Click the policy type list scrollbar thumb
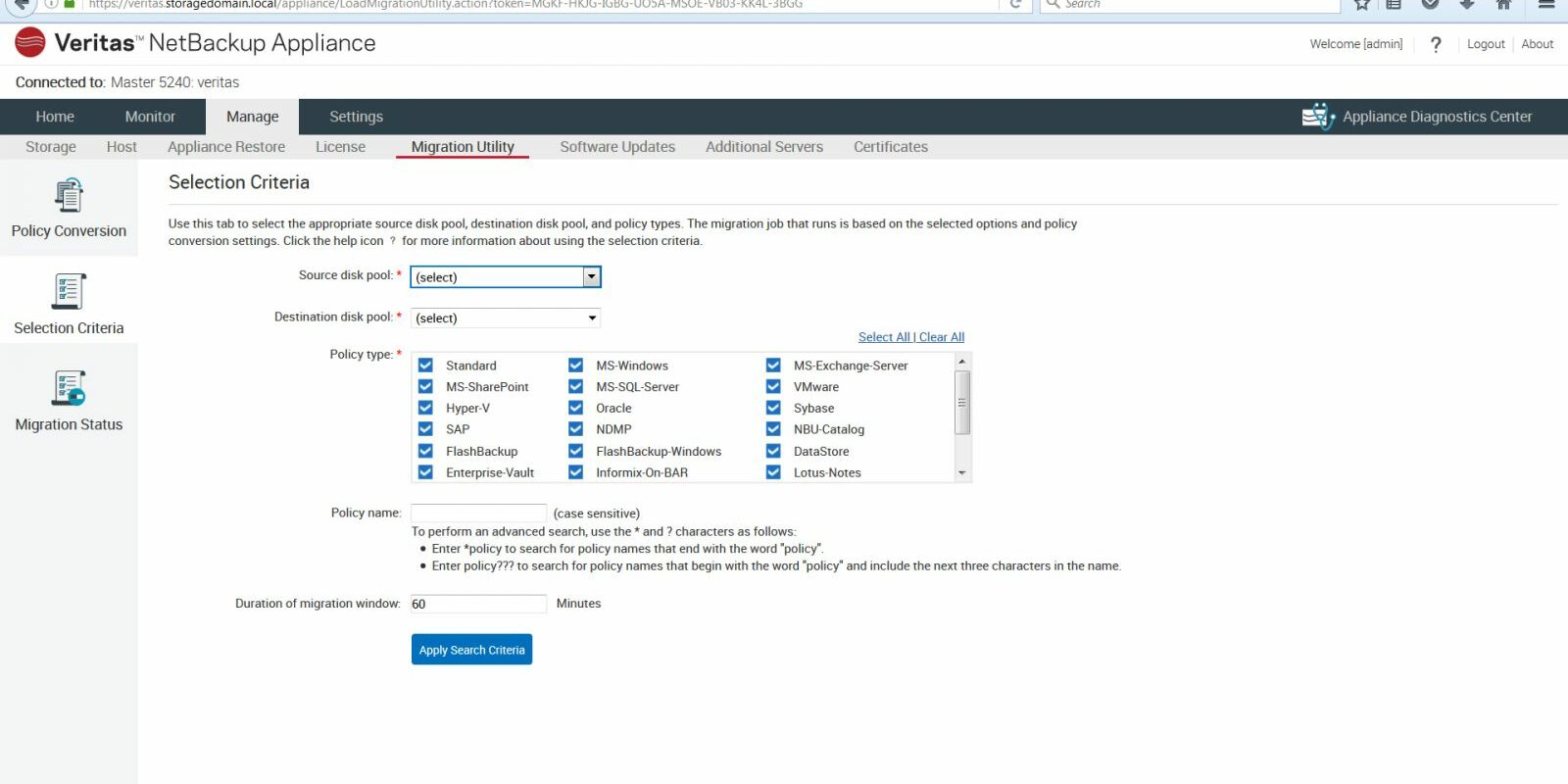 (x=962, y=402)
